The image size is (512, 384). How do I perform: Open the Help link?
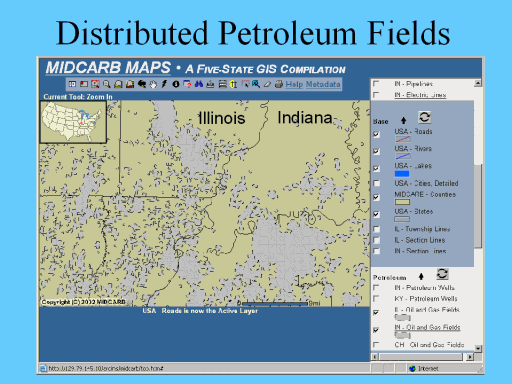point(294,84)
